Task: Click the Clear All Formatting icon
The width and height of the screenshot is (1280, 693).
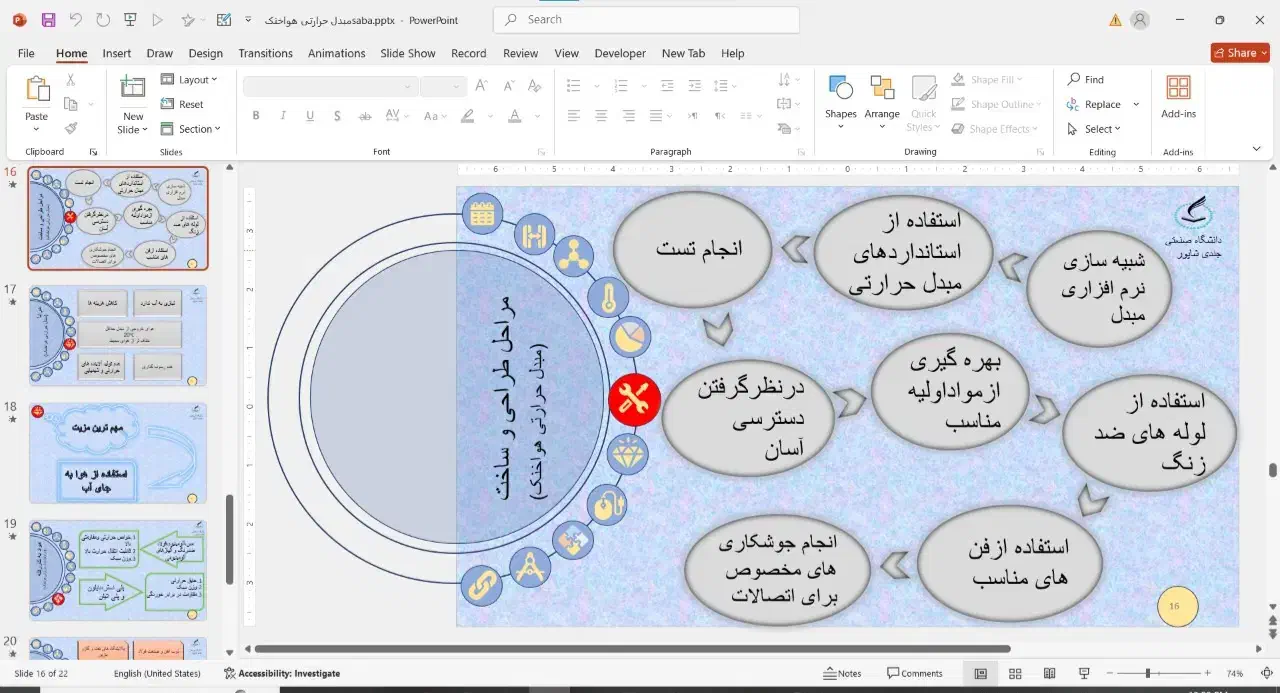Action: [x=534, y=85]
